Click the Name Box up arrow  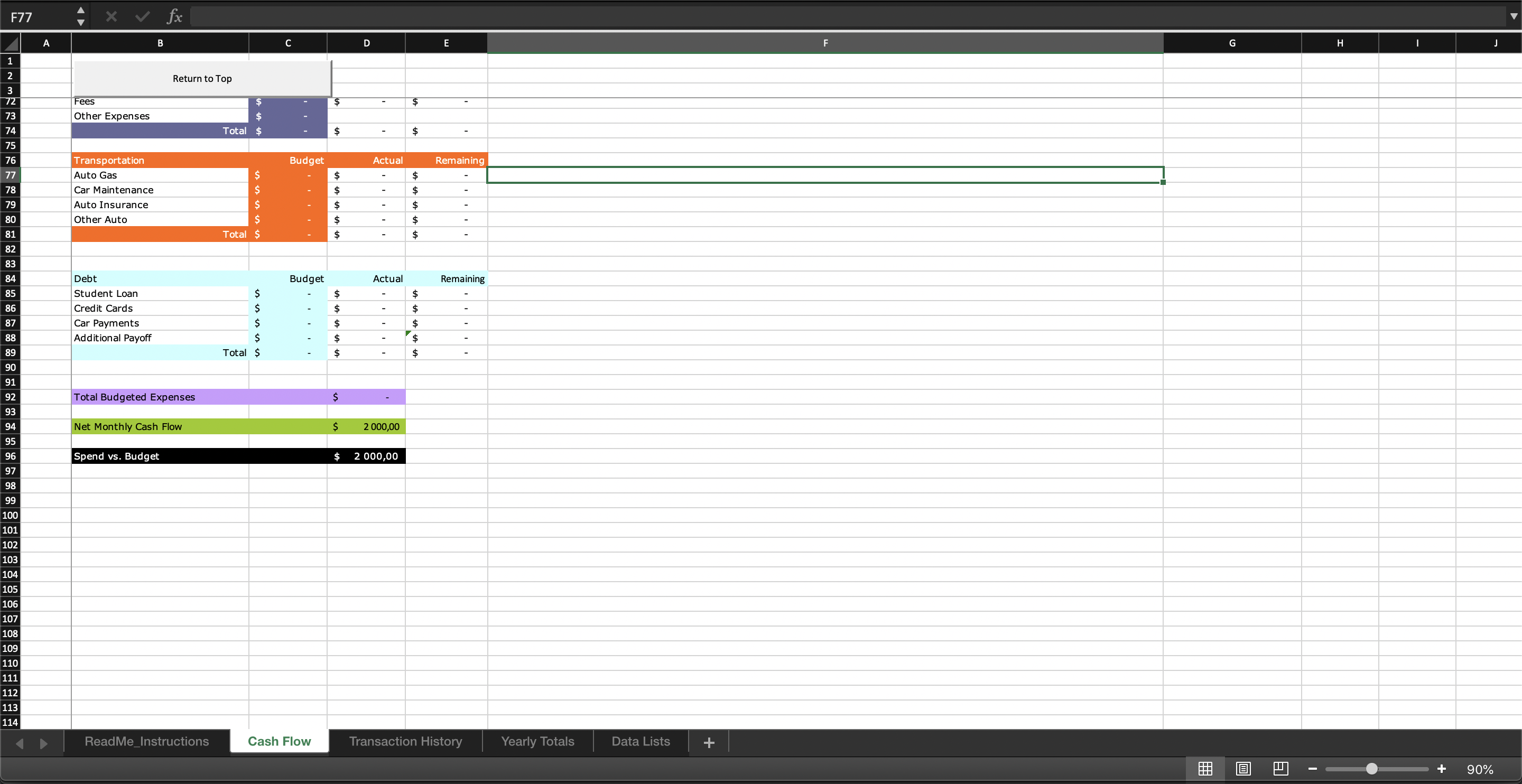[x=81, y=11]
